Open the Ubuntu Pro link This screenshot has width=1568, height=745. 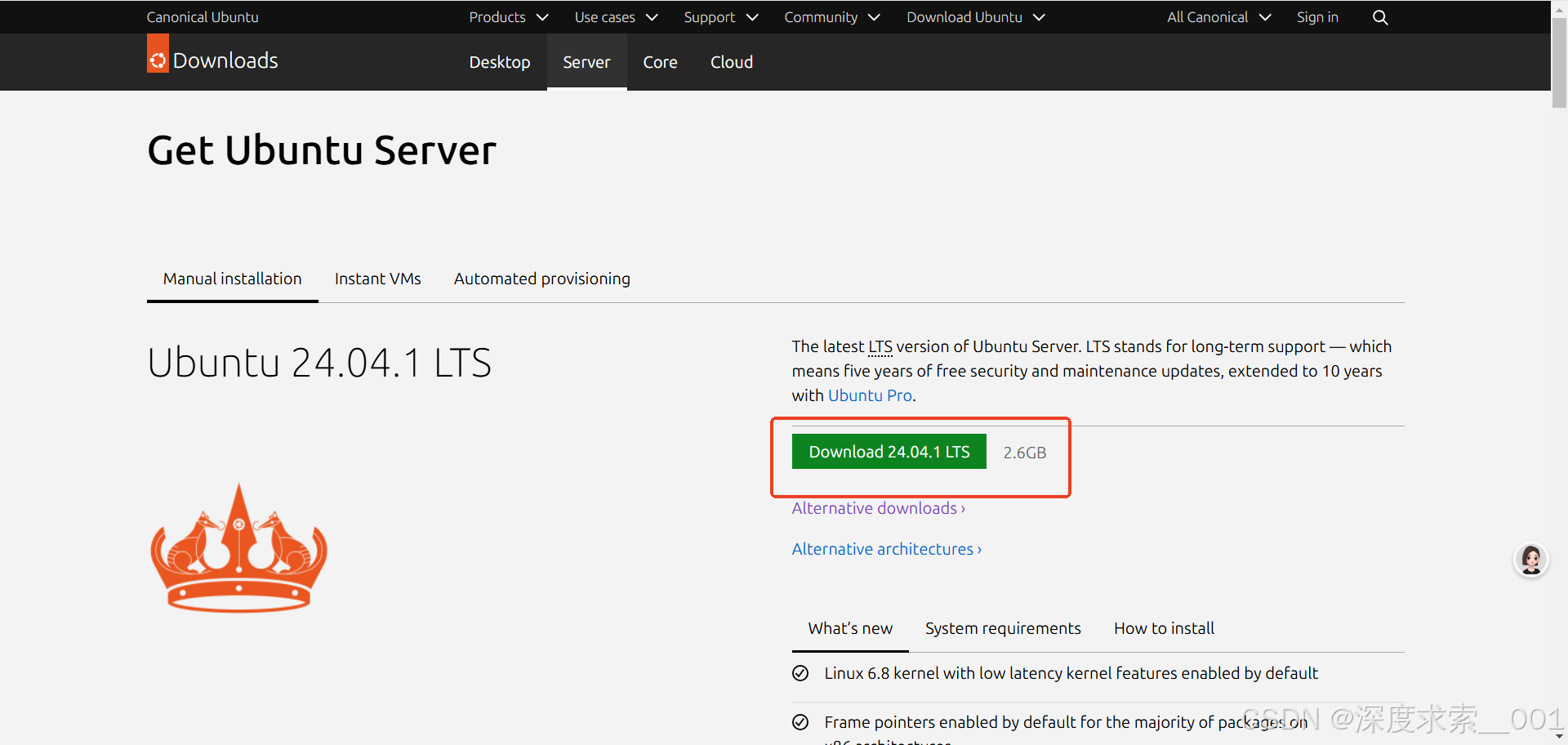[x=870, y=395]
